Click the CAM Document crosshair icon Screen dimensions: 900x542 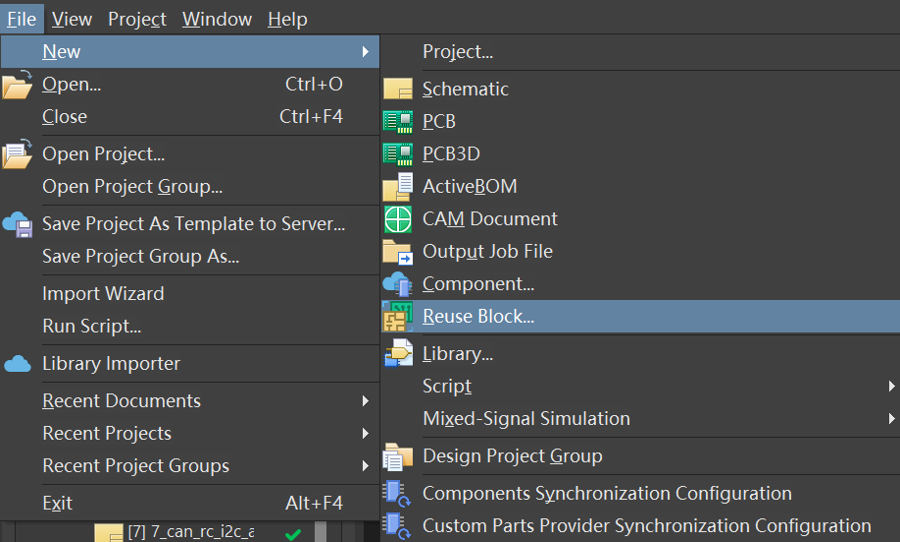398,219
